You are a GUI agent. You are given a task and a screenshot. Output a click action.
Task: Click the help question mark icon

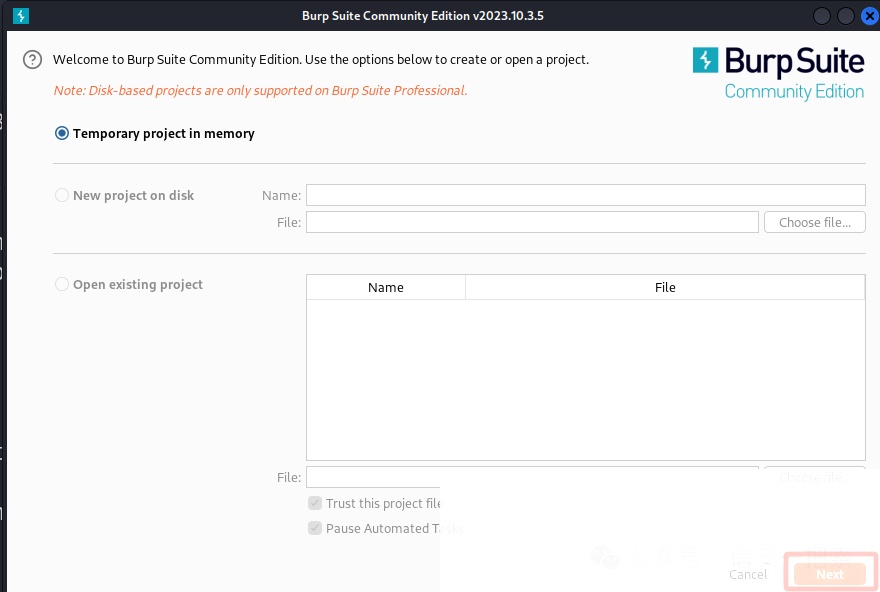(33, 59)
